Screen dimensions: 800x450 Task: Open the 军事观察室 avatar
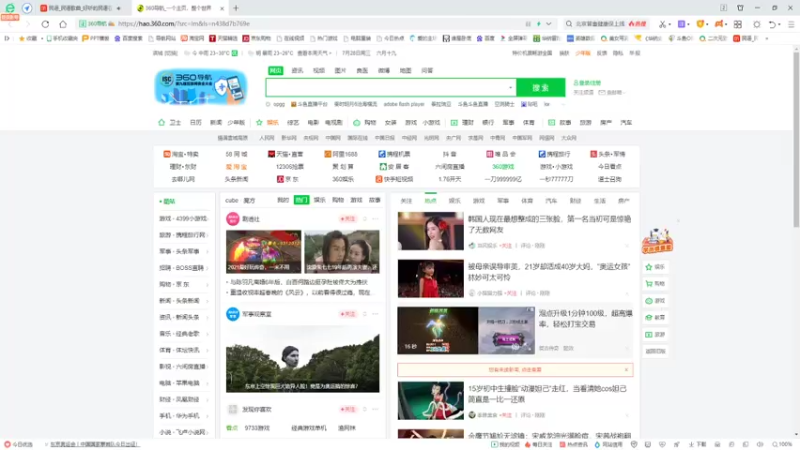pos(233,314)
